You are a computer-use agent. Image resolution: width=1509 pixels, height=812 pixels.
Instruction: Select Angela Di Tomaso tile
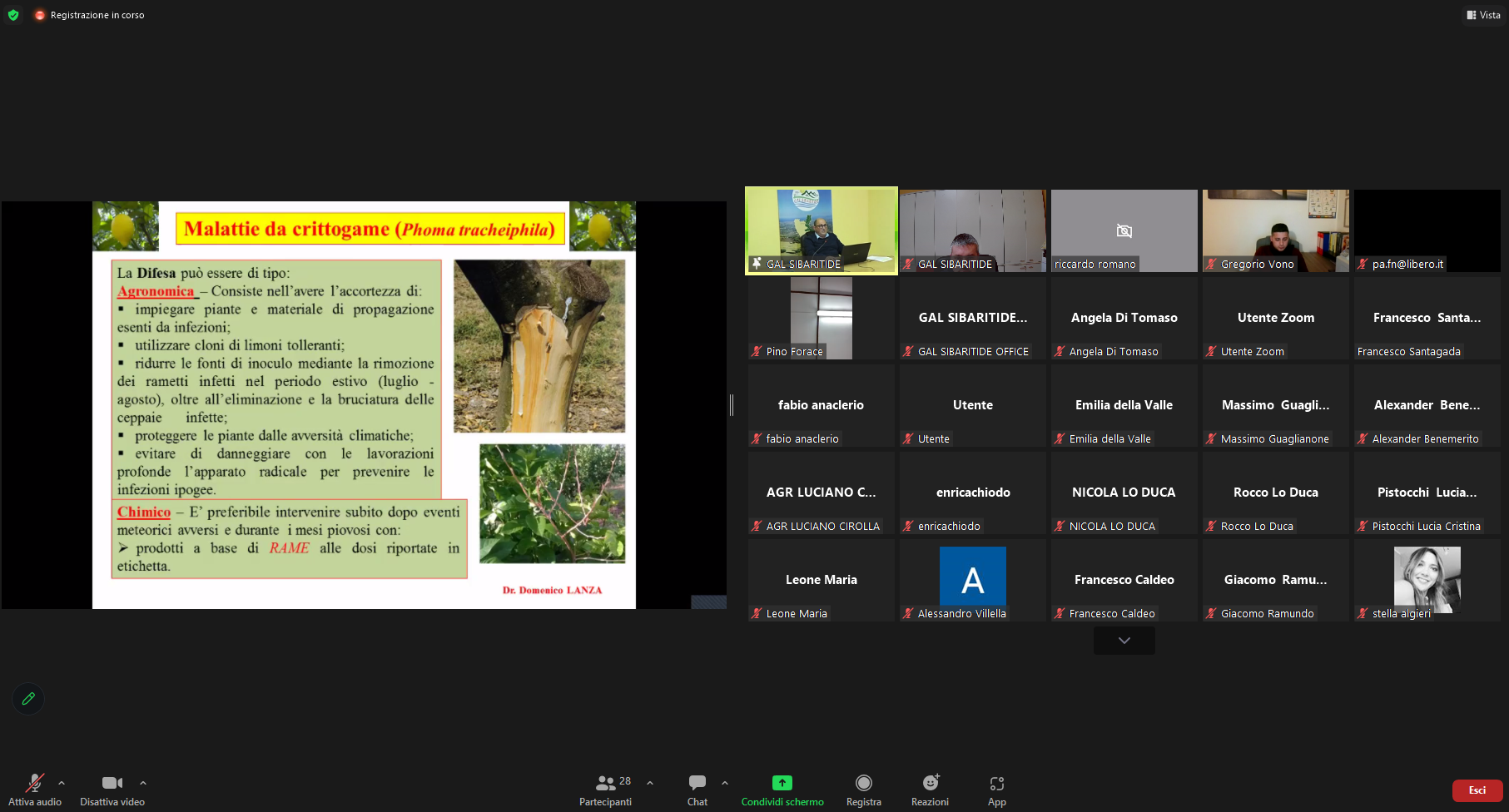coord(1124,318)
